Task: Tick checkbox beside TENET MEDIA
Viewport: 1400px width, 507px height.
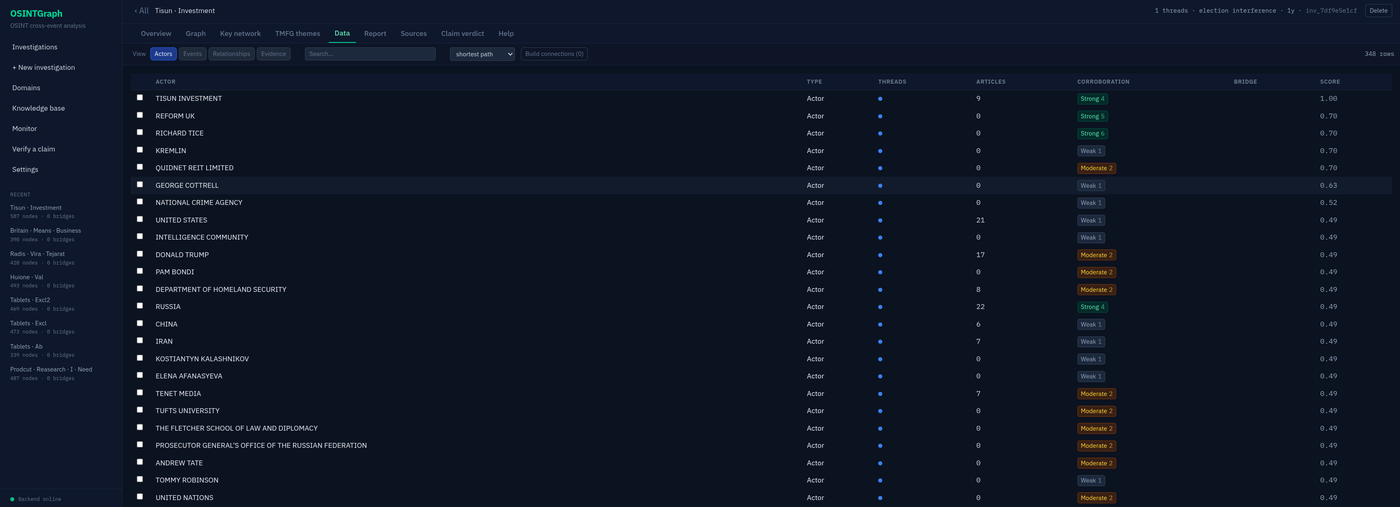Action: (x=140, y=393)
